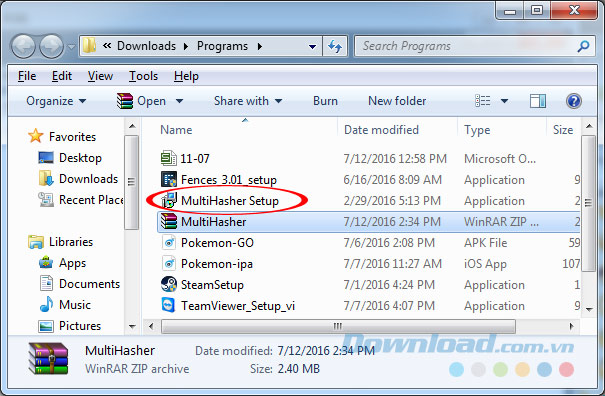Open the Apps library
605x396 pixels.
[x=73, y=263]
